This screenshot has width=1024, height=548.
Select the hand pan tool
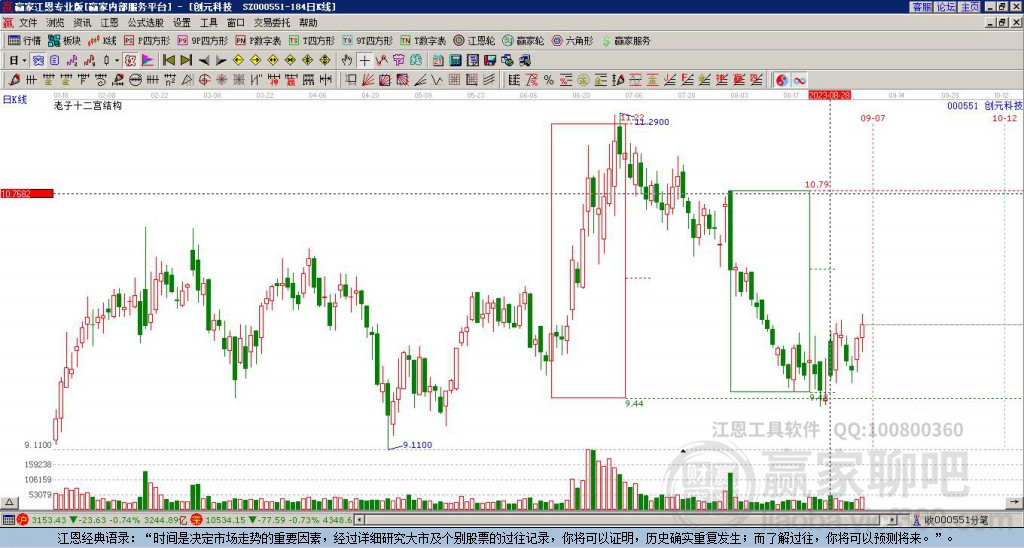347,61
